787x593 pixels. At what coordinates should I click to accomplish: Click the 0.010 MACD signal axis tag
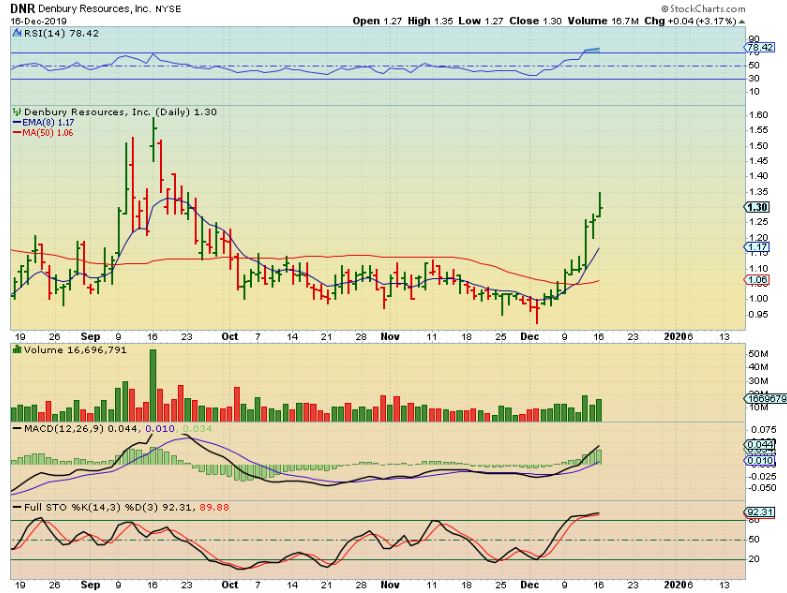(x=760, y=461)
